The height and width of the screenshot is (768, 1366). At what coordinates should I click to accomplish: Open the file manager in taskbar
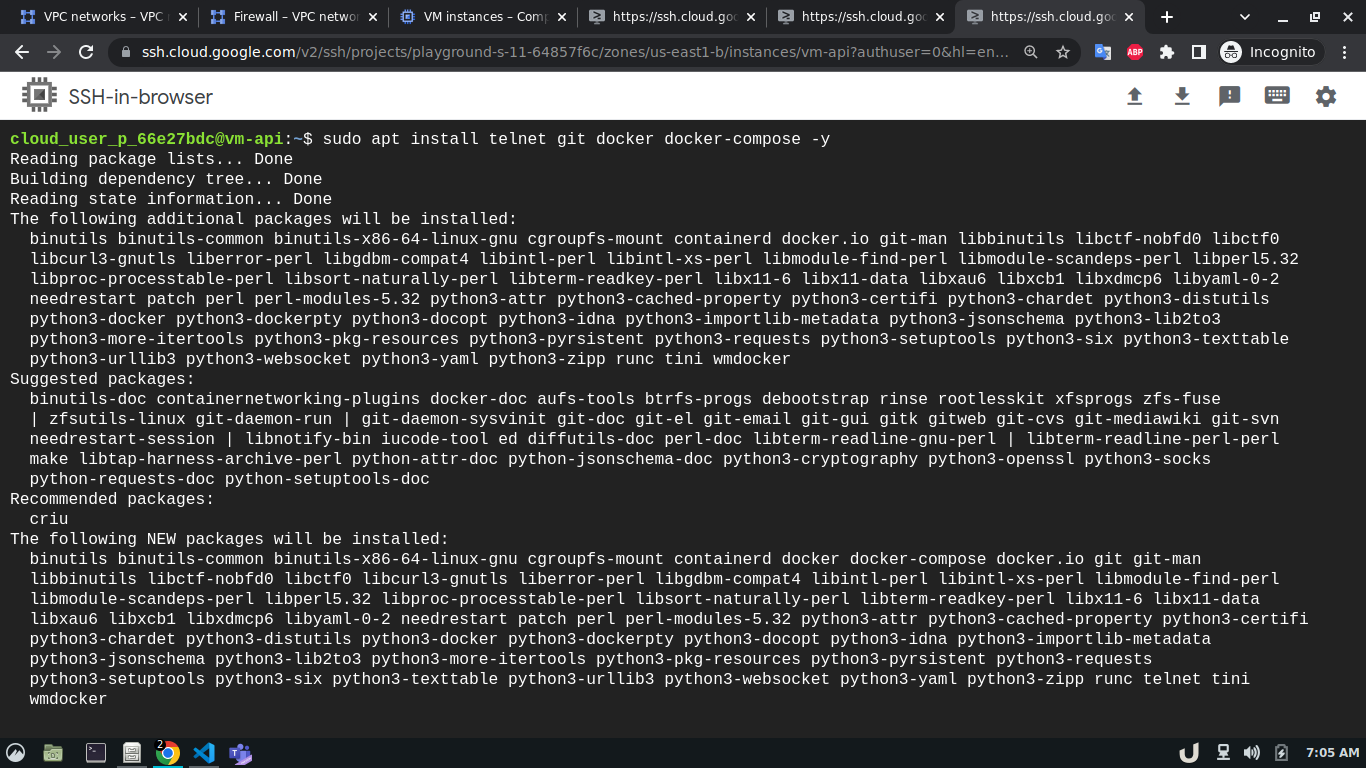[x=53, y=753]
